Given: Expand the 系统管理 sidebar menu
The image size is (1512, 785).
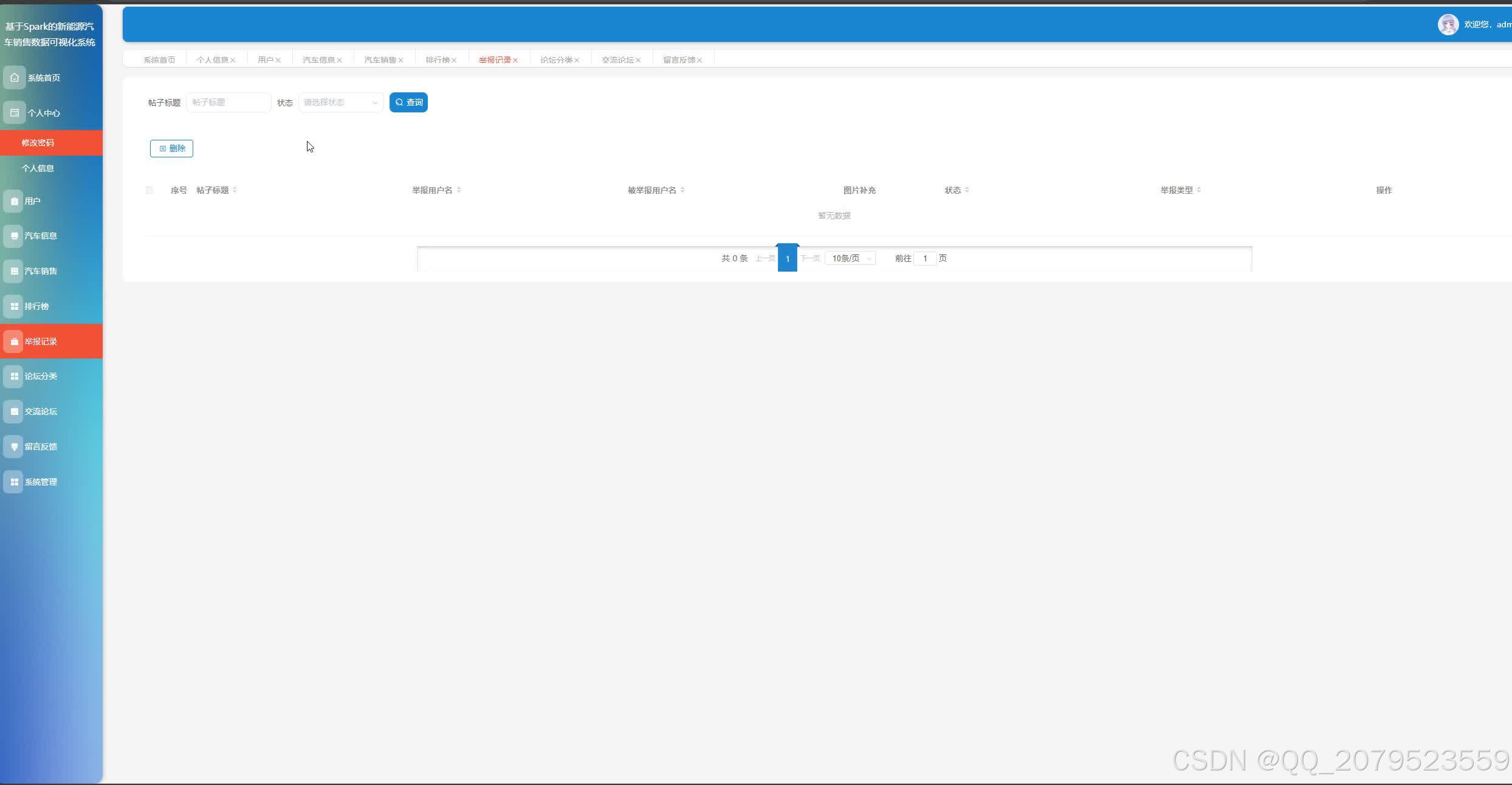Looking at the screenshot, I should point(40,482).
